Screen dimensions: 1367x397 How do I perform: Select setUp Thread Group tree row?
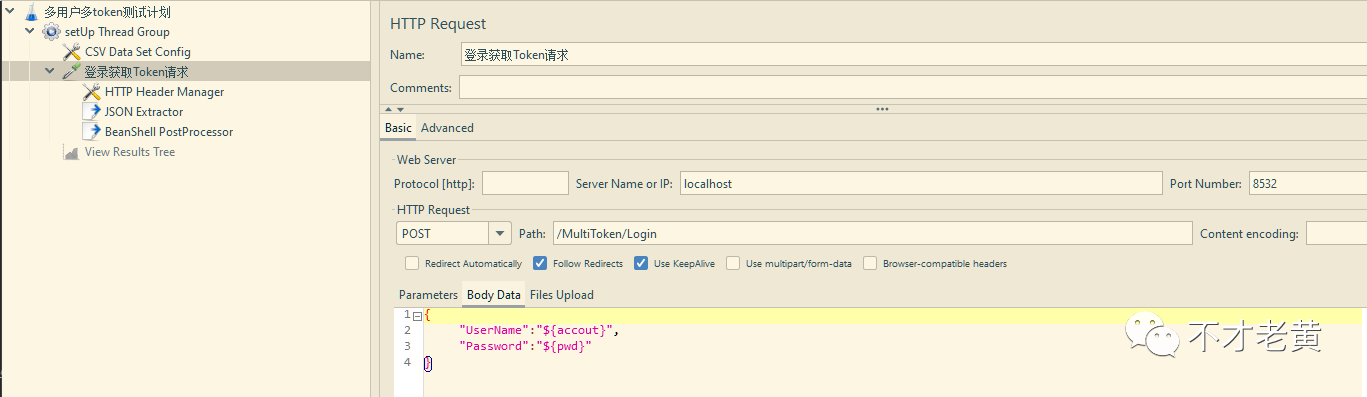117,32
